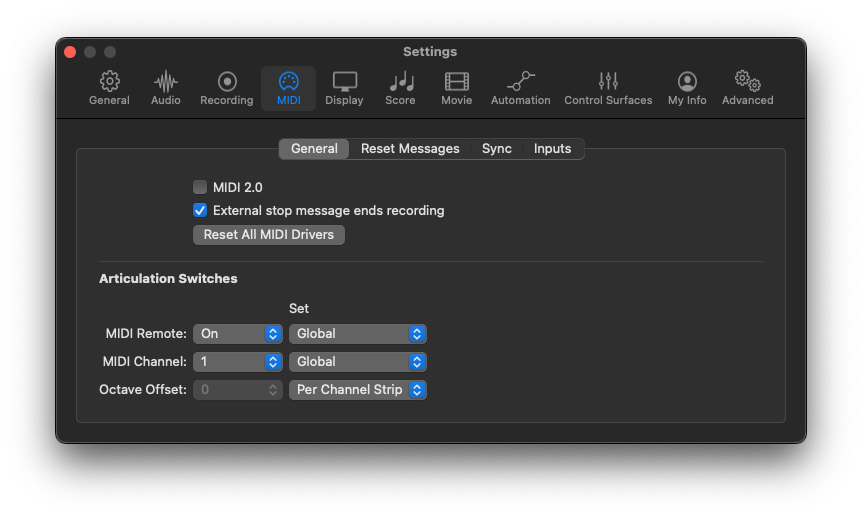Open the MIDI Remote Global set dropdown
The height and width of the screenshot is (517, 862).
point(357,334)
